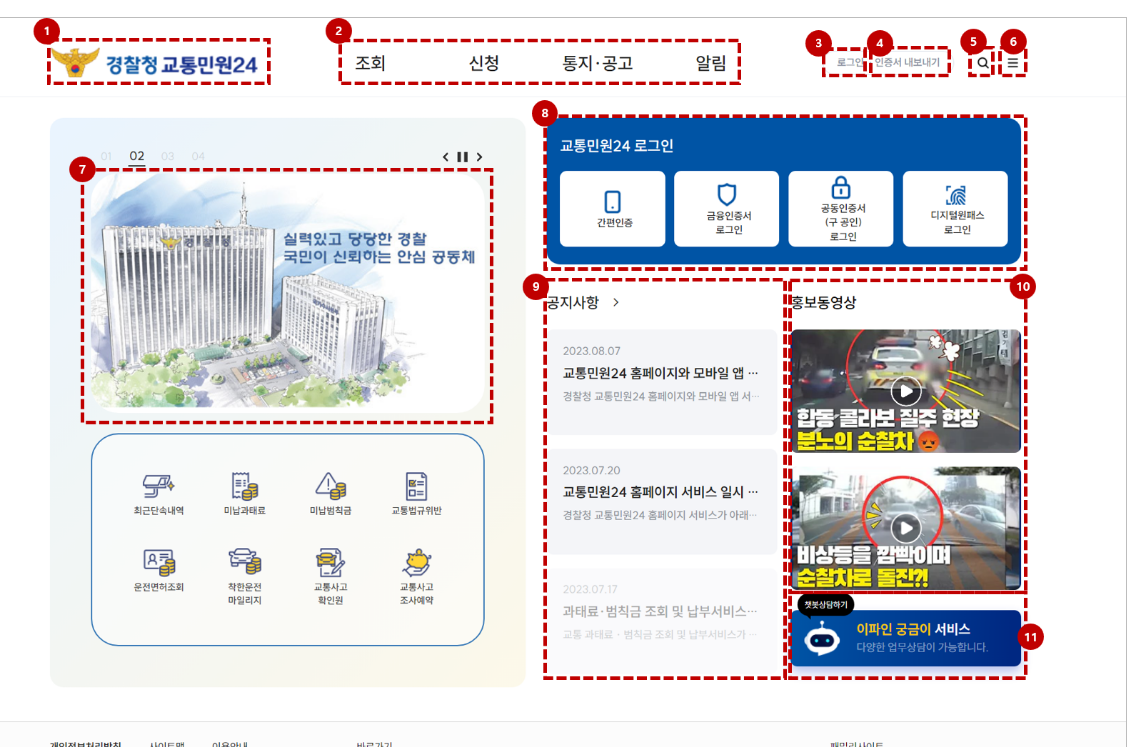Pause the banner carousel slideshow
This screenshot has width=1132, height=747.
click(x=462, y=157)
